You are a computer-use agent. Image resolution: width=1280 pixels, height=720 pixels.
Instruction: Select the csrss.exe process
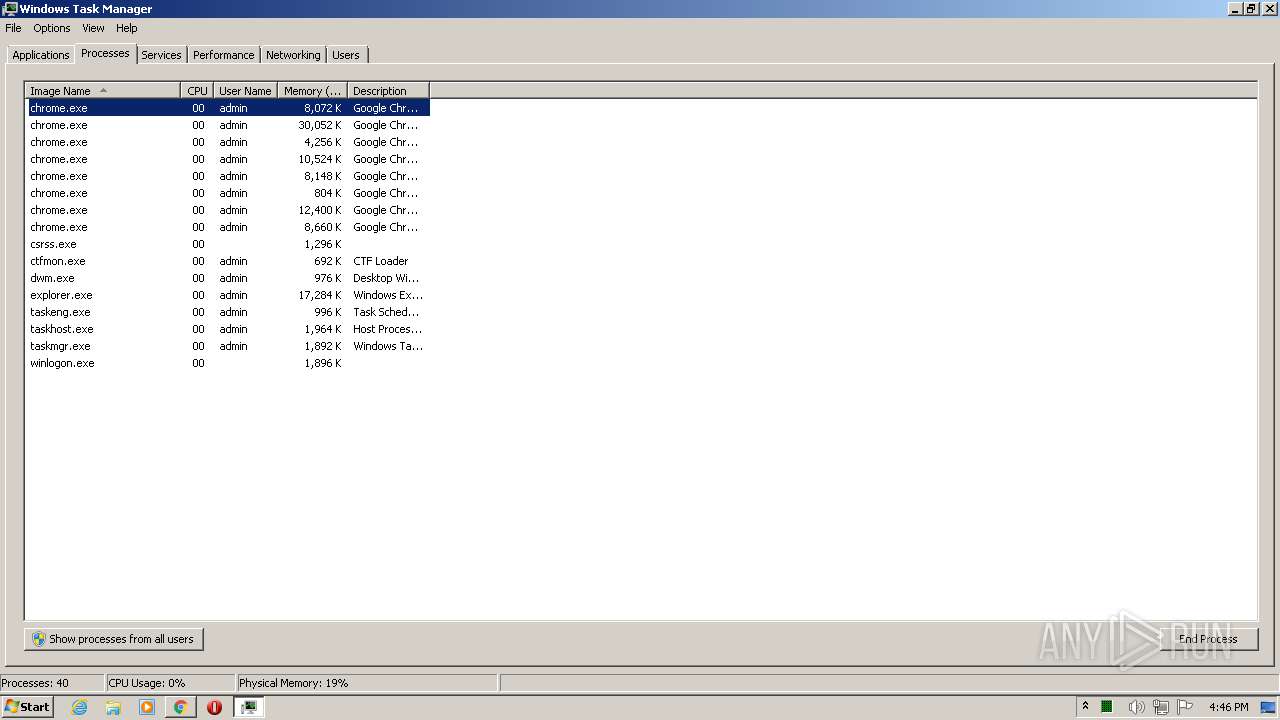[228, 244]
